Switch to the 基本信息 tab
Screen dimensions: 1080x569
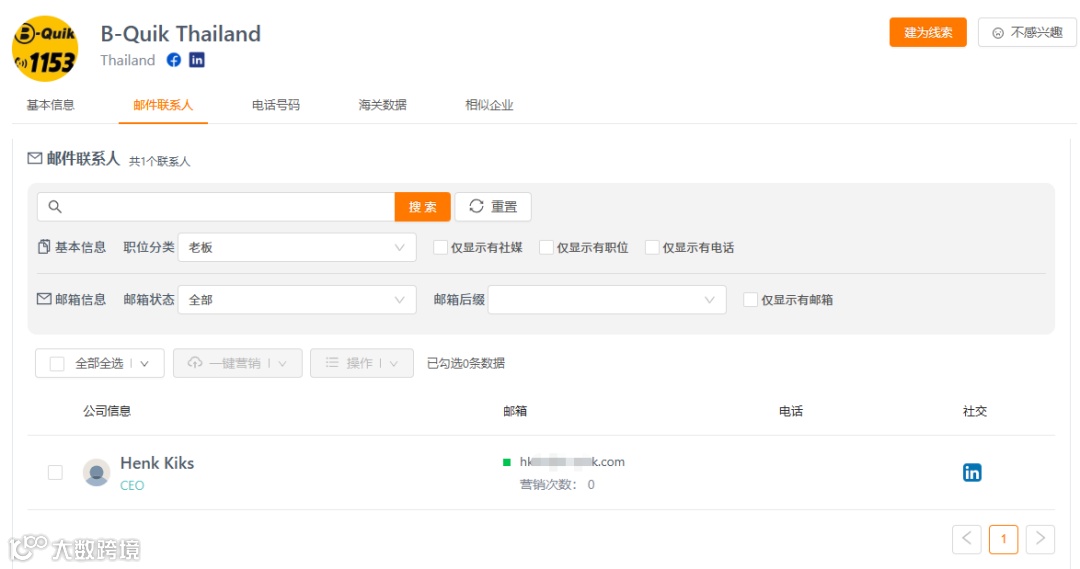pyautogui.click(x=50, y=105)
